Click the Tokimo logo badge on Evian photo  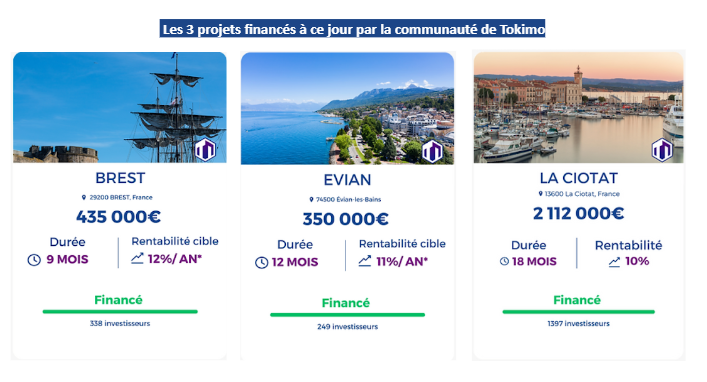[x=432, y=151]
